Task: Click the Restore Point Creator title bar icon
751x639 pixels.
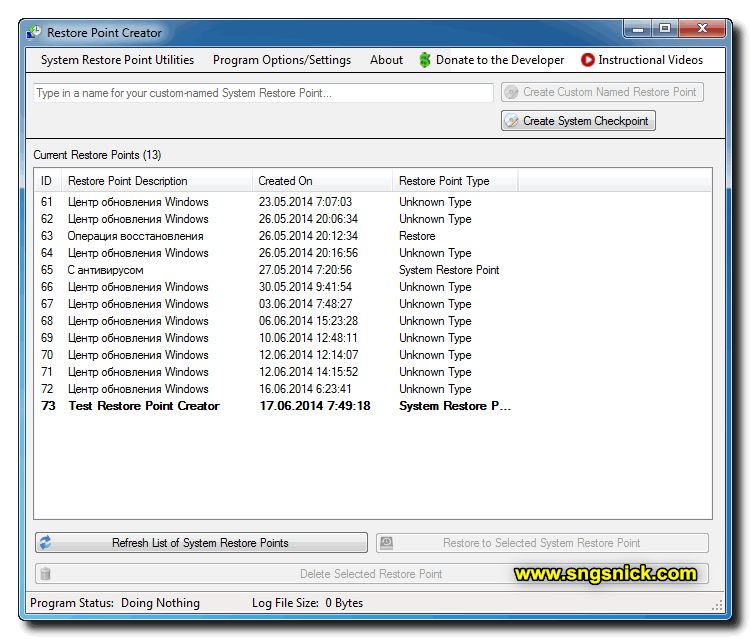Action: 34,33
